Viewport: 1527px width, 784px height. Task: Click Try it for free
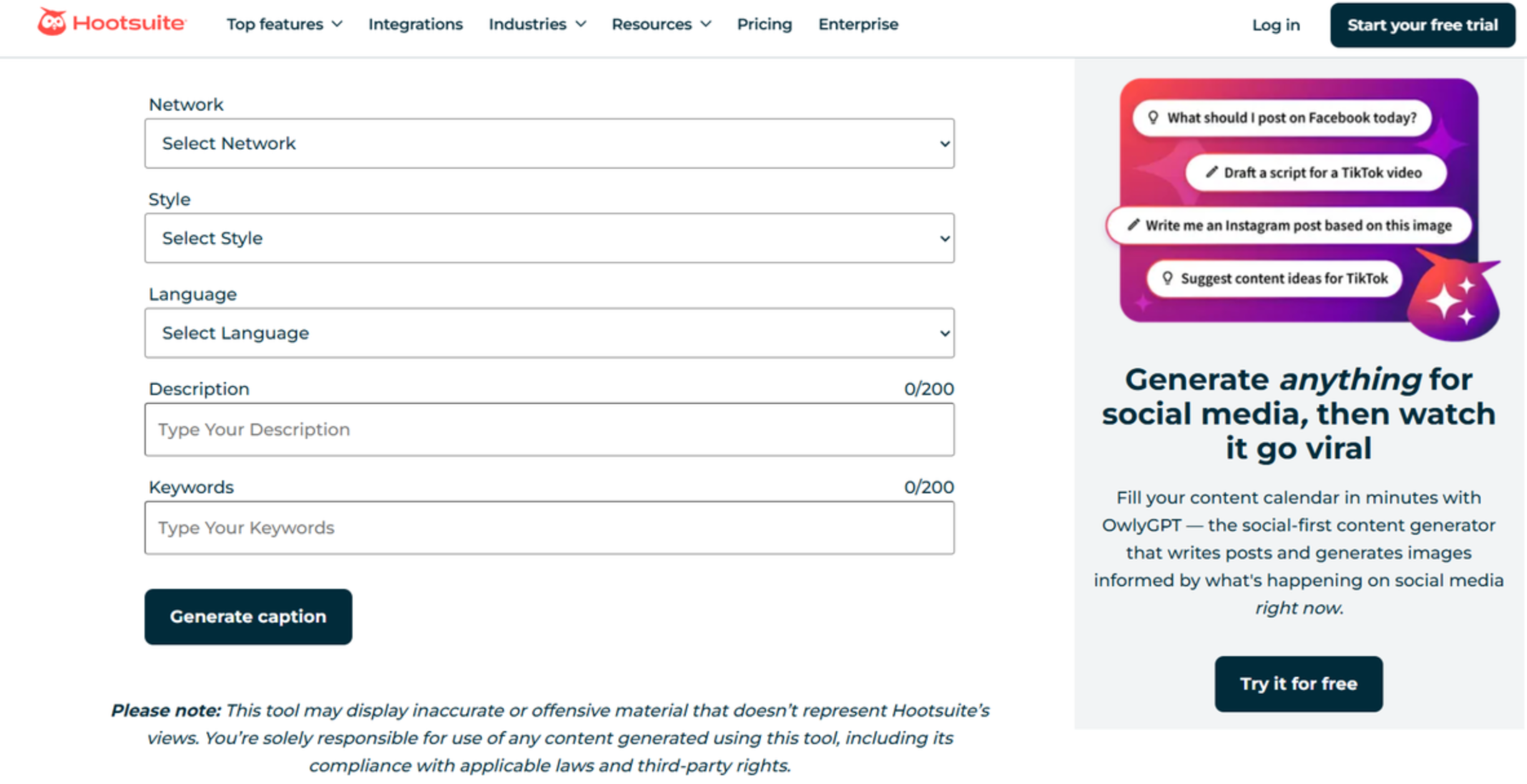(1298, 684)
